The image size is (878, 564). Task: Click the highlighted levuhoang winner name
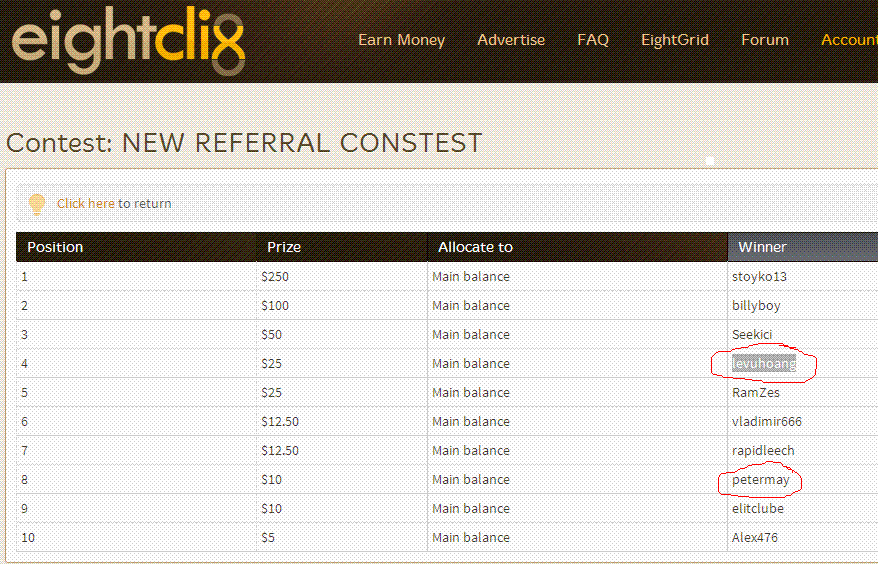(x=764, y=364)
